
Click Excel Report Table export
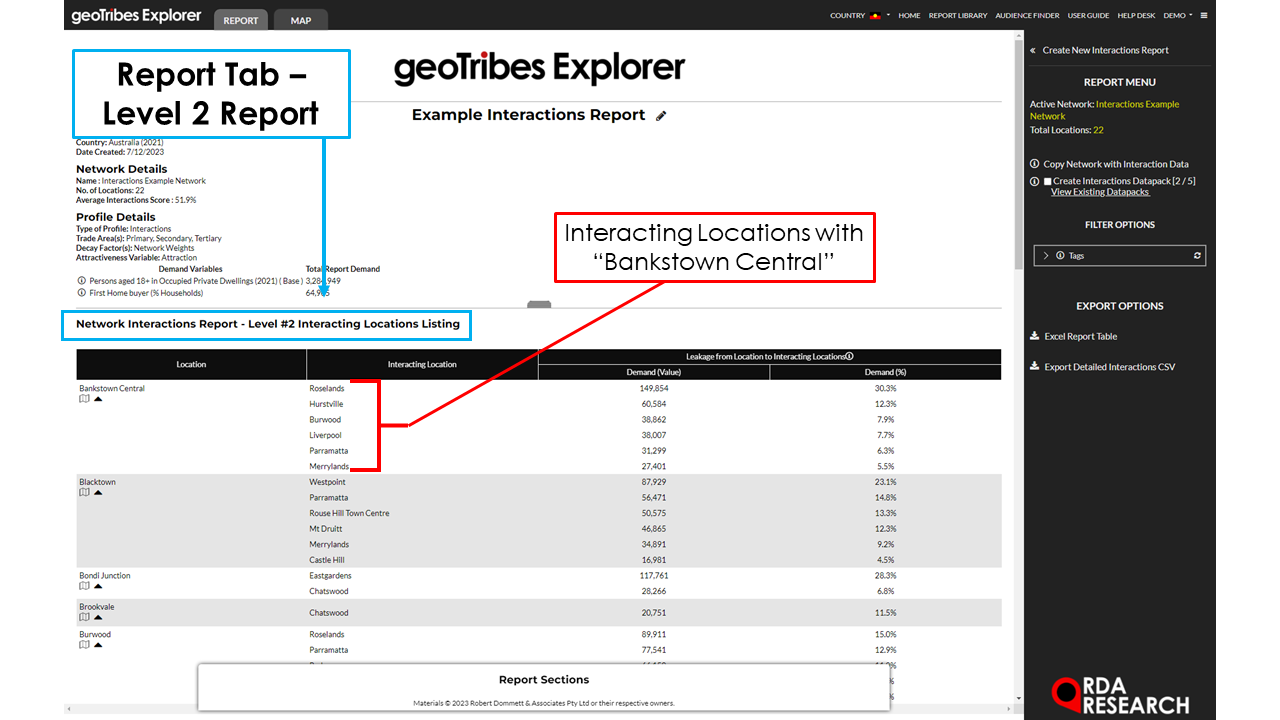point(1081,337)
